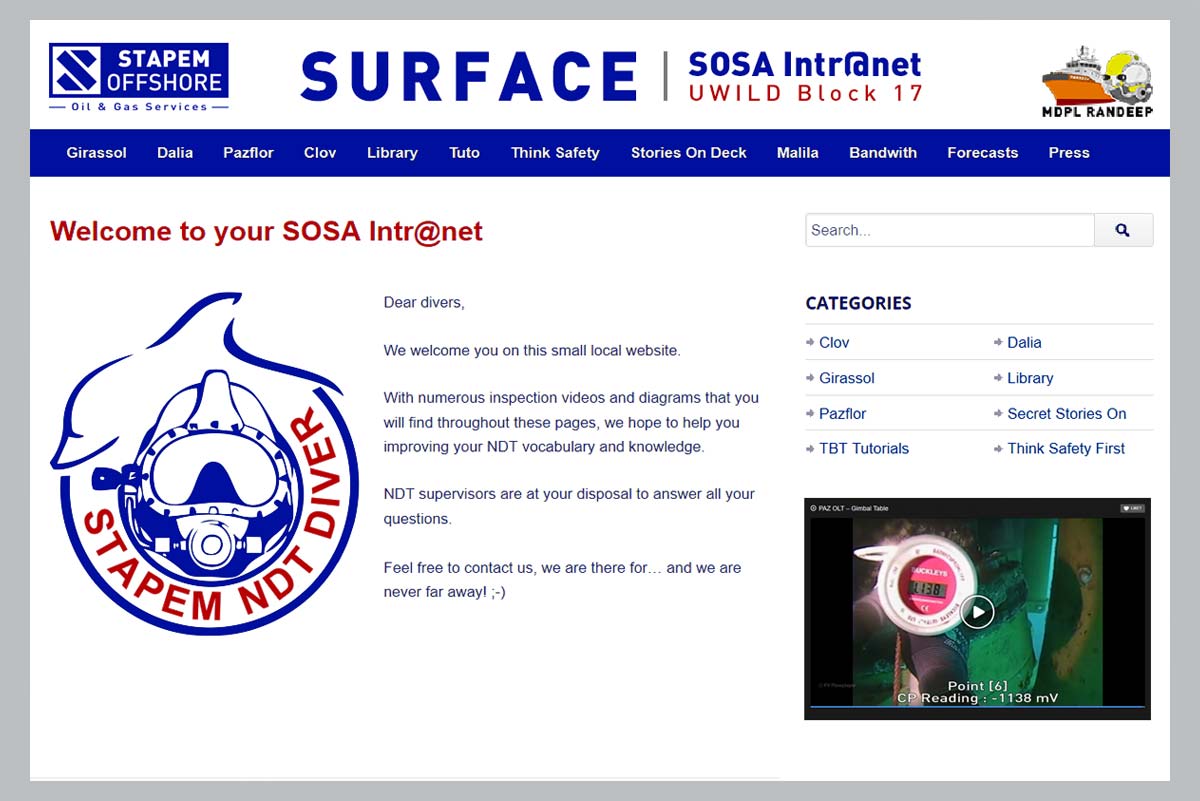The width and height of the screenshot is (1200, 801).
Task: Click the PAZ OLT – Gimbal Table video title
Action: [x=853, y=508]
